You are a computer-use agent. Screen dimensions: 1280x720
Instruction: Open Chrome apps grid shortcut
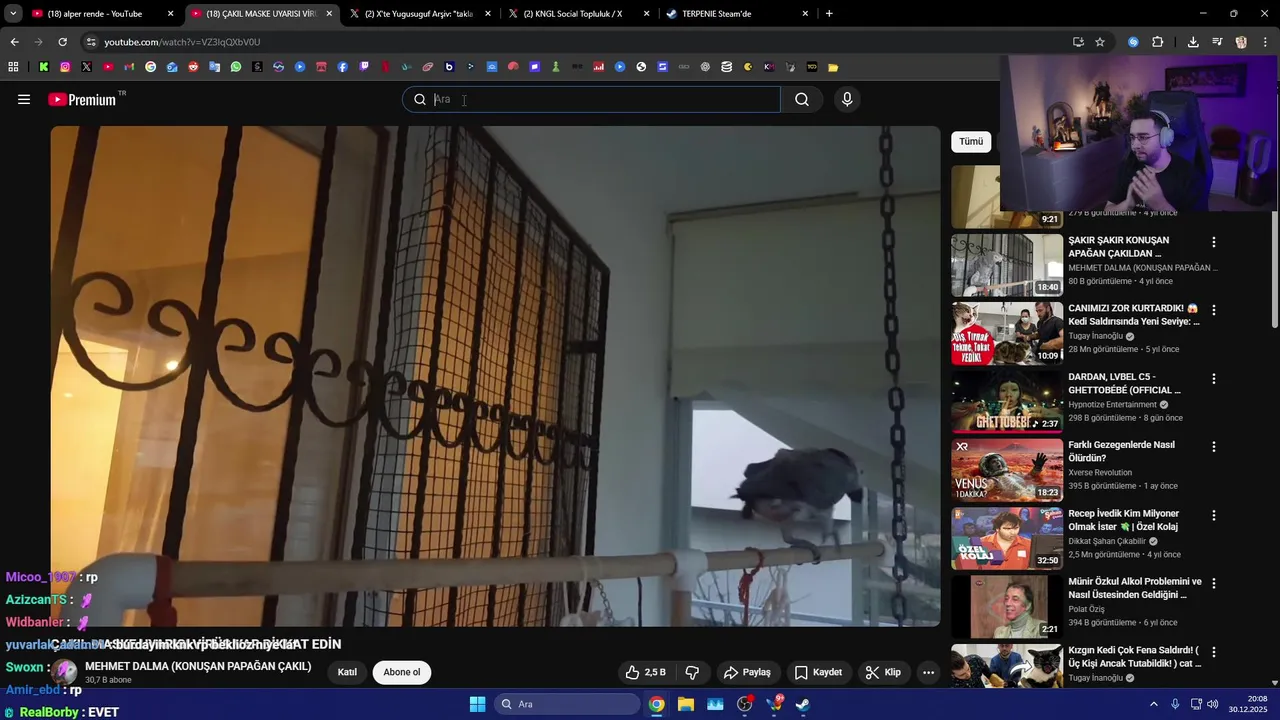[13, 67]
